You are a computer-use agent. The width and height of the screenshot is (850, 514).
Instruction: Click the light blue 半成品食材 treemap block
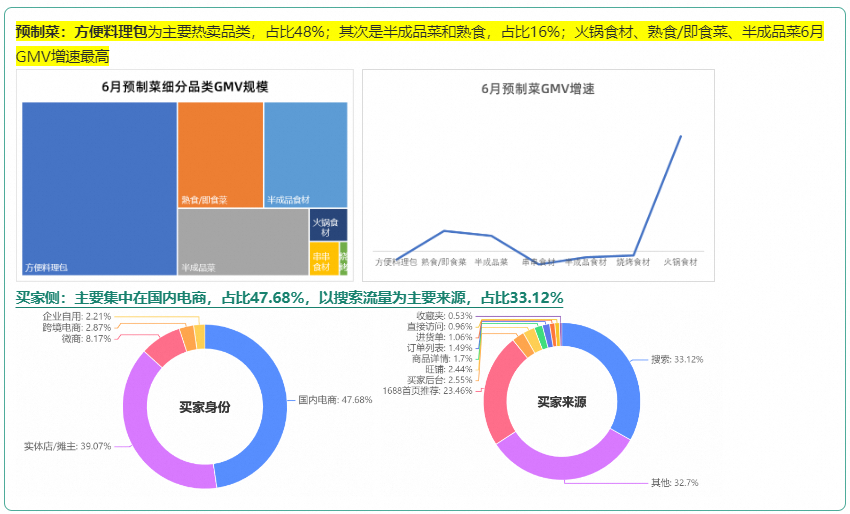coord(305,154)
